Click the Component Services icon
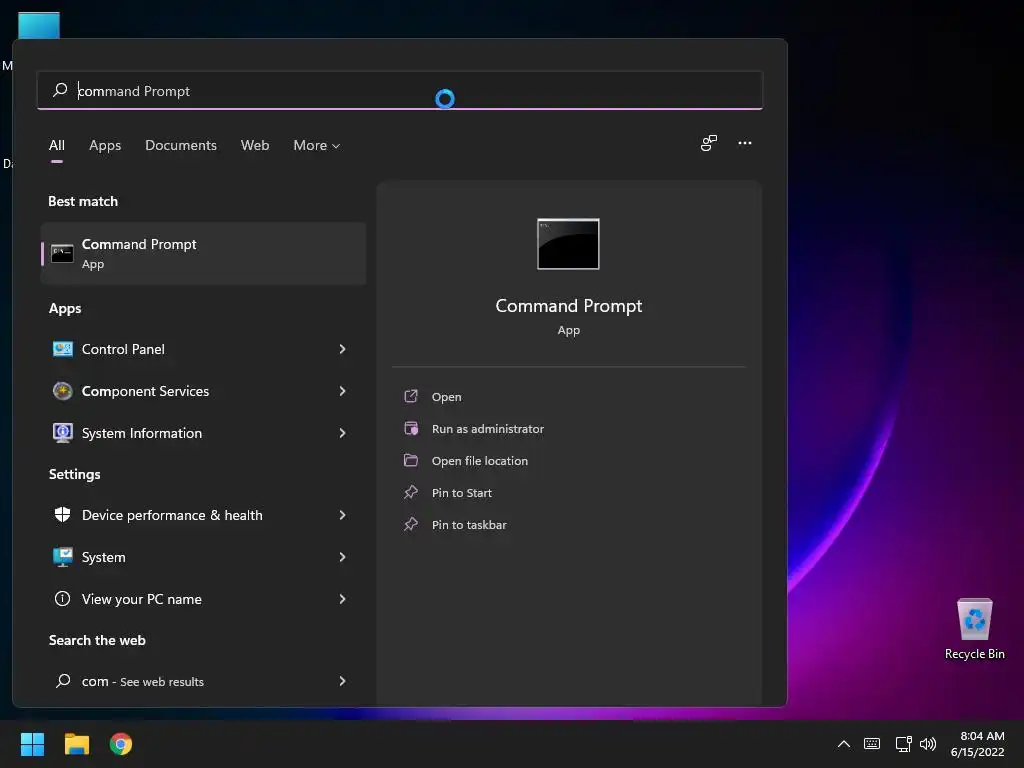This screenshot has height=768, width=1024. click(63, 391)
